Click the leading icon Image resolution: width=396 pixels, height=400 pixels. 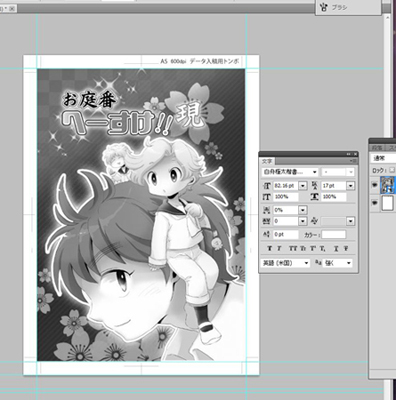point(315,186)
